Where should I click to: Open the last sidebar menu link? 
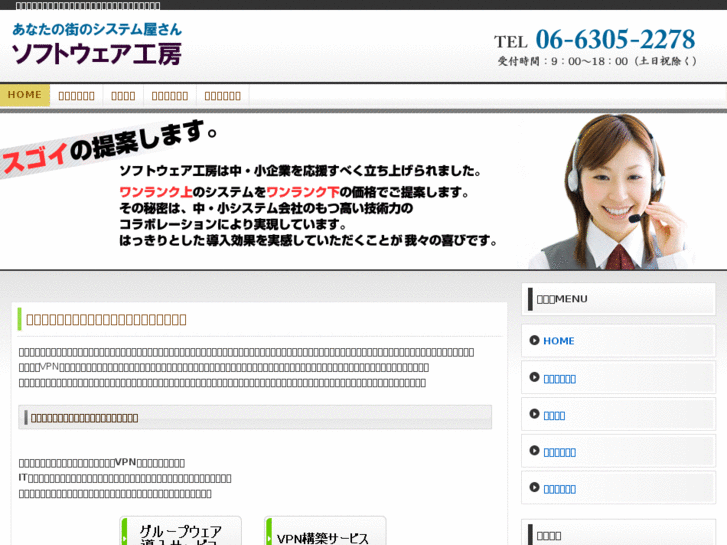(560, 489)
